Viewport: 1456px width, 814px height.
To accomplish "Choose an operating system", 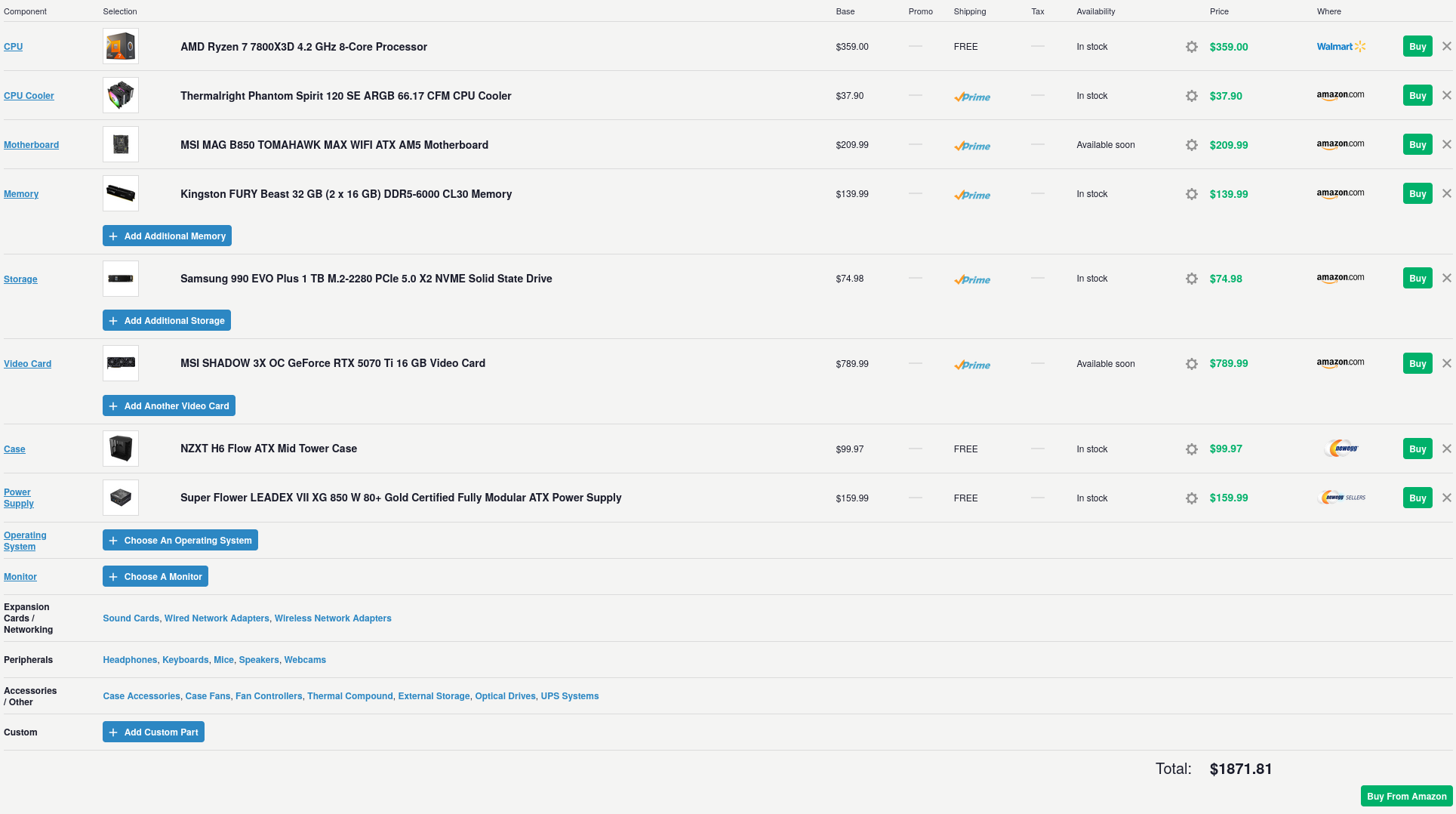I will (180, 541).
